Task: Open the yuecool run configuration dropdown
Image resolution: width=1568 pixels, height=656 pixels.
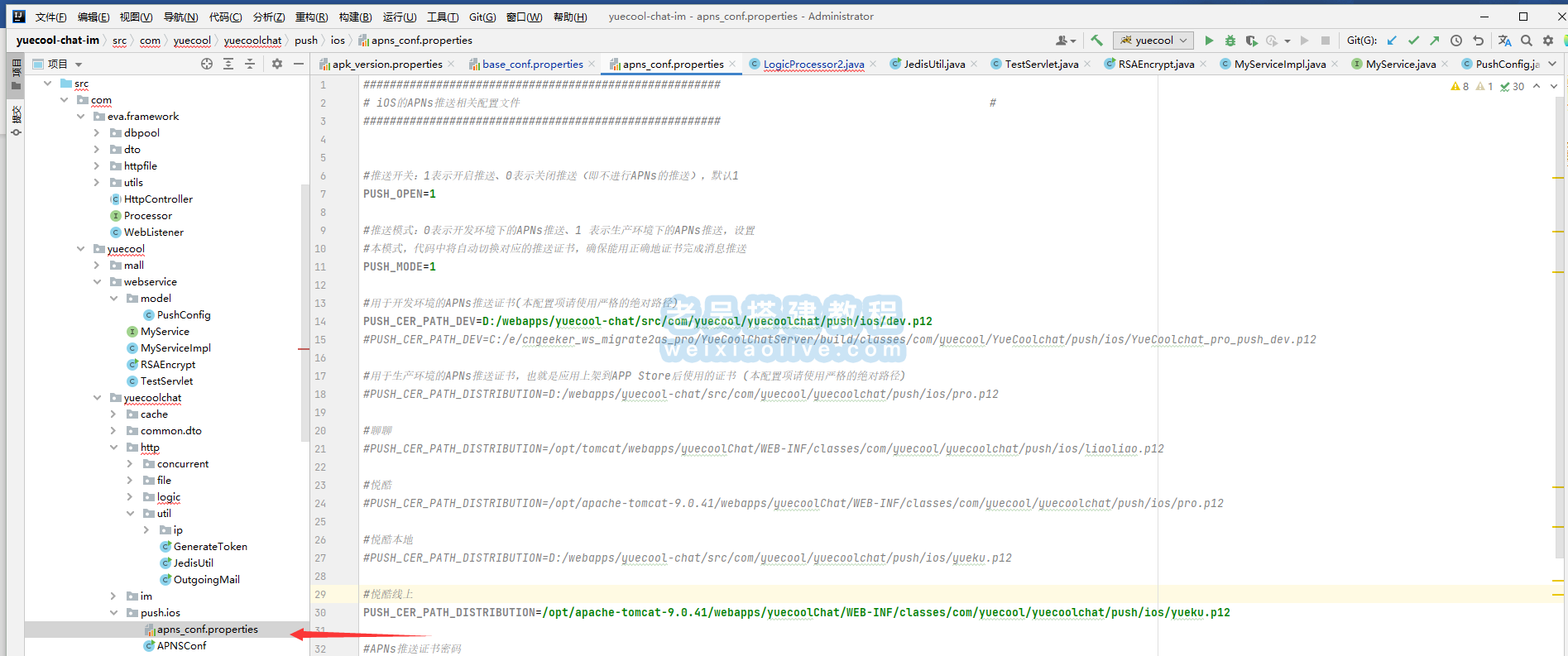Action: pos(1153,41)
